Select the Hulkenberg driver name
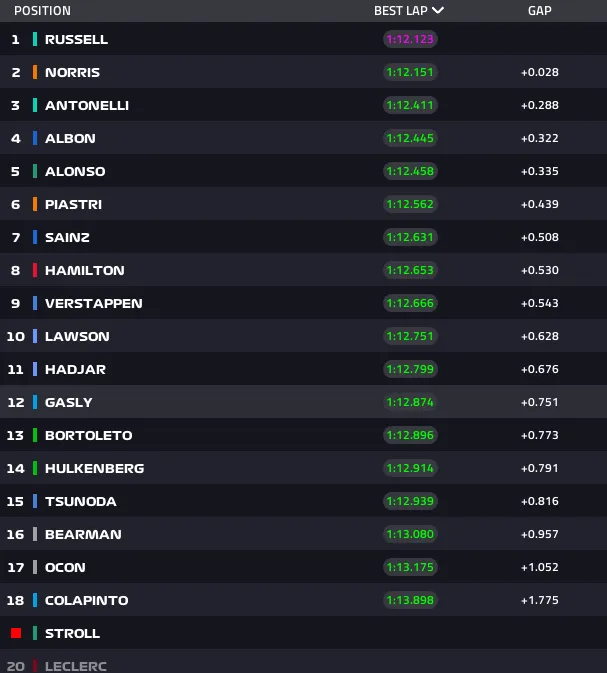Image resolution: width=607 pixels, height=673 pixels. click(x=94, y=468)
